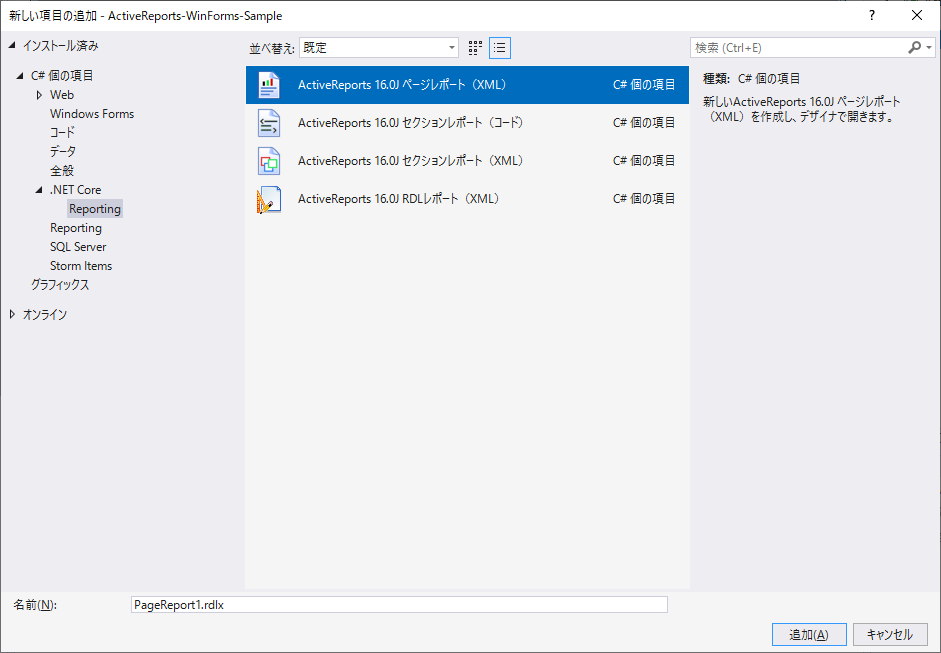The height and width of the screenshot is (653, 941).
Task: Select Reporting under .NET Core
Action: 95,209
